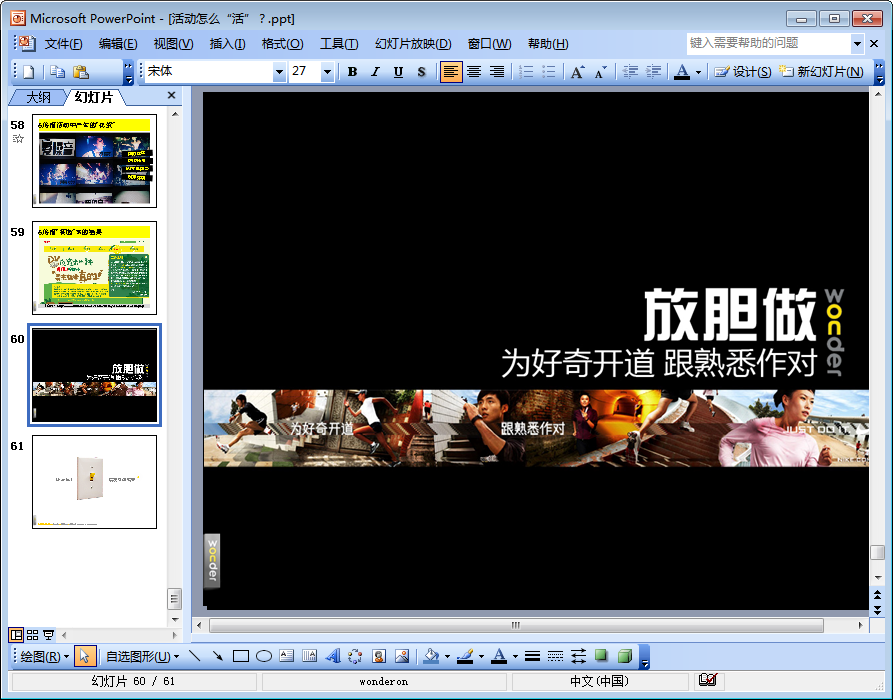Click 新幻灯片(N) to add slide
The image size is (893, 700).
tap(821, 72)
